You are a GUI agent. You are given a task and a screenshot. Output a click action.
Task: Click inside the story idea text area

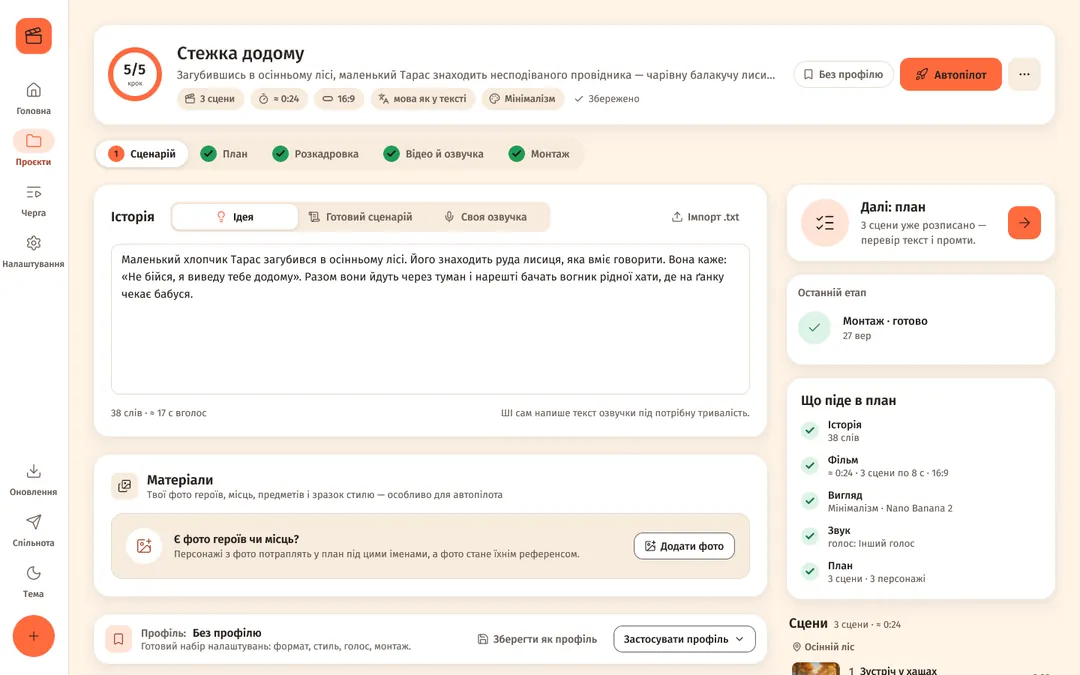(430, 319)
